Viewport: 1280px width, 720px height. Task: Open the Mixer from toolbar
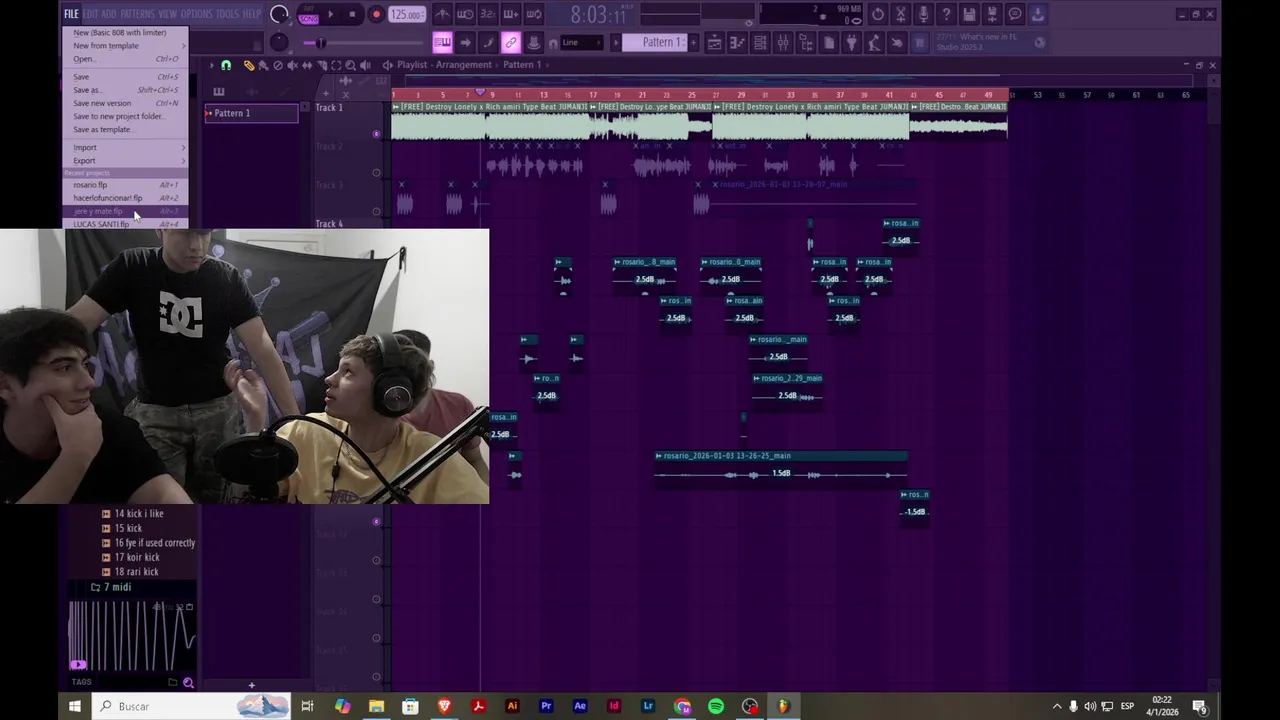783,42
